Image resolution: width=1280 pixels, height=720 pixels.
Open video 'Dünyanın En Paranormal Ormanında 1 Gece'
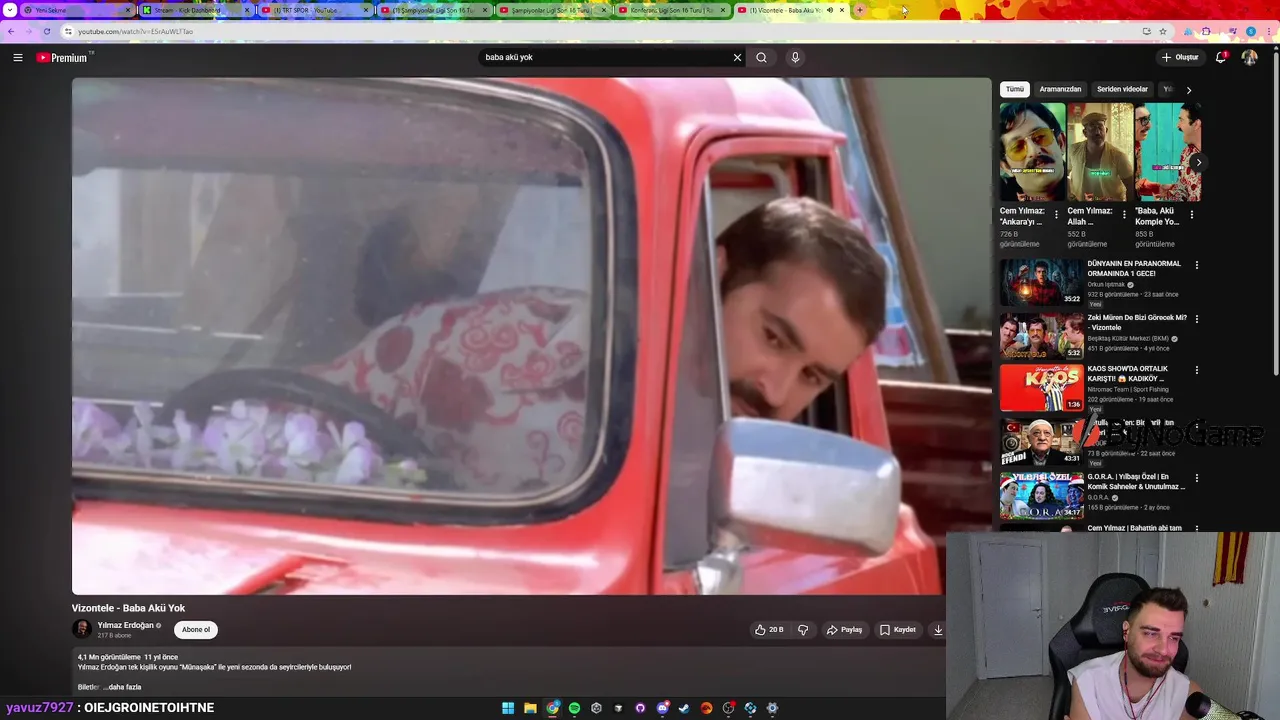1042,282
